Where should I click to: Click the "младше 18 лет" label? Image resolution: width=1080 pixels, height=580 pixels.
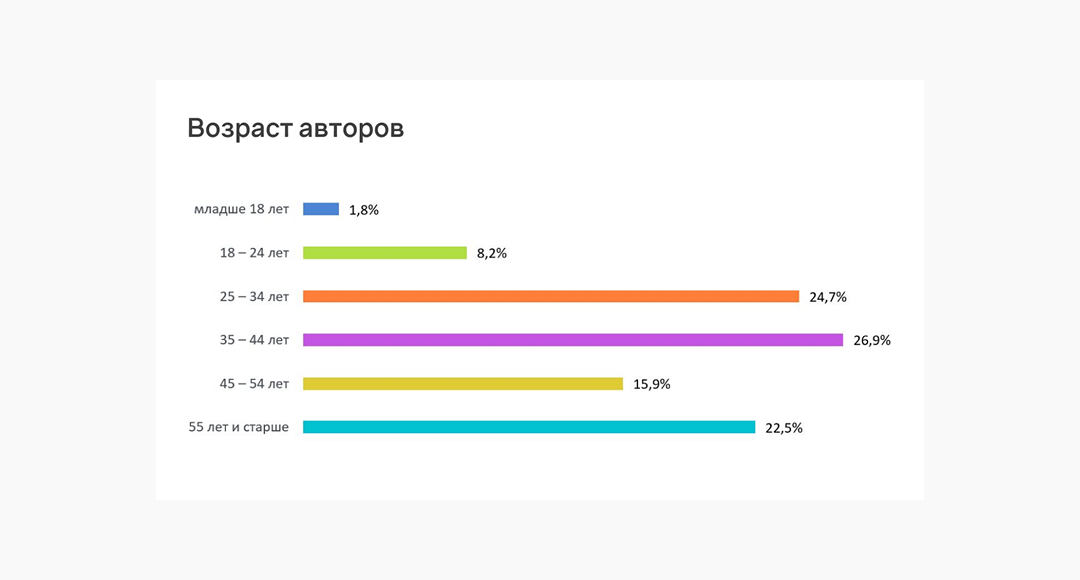pos(241,209)
